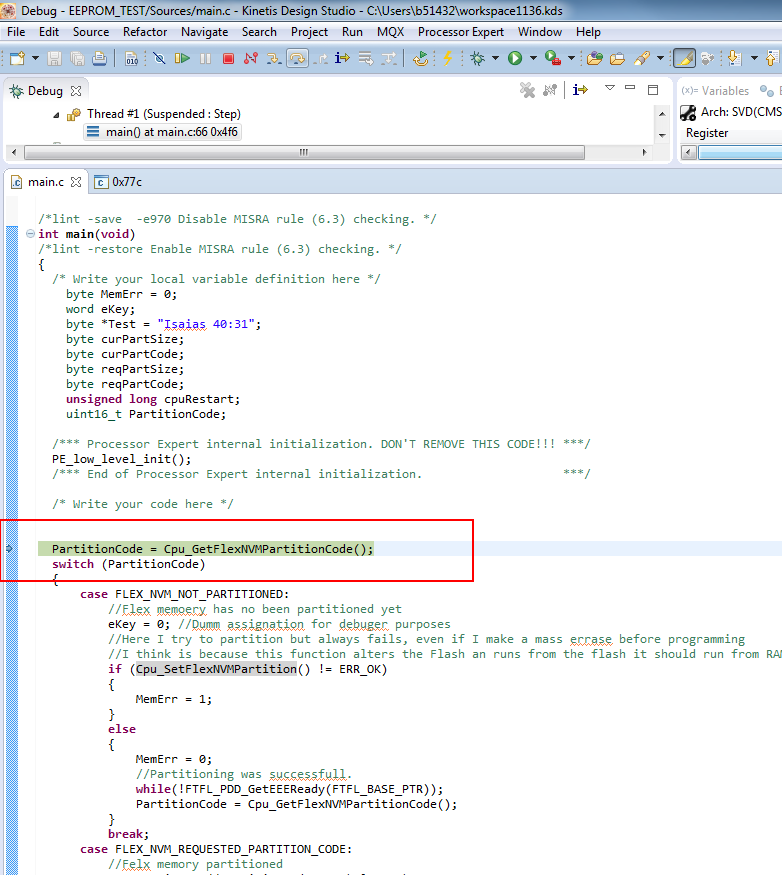Close the Debug view tab
This screenshot has height=875, width=782.
point(76,90)
